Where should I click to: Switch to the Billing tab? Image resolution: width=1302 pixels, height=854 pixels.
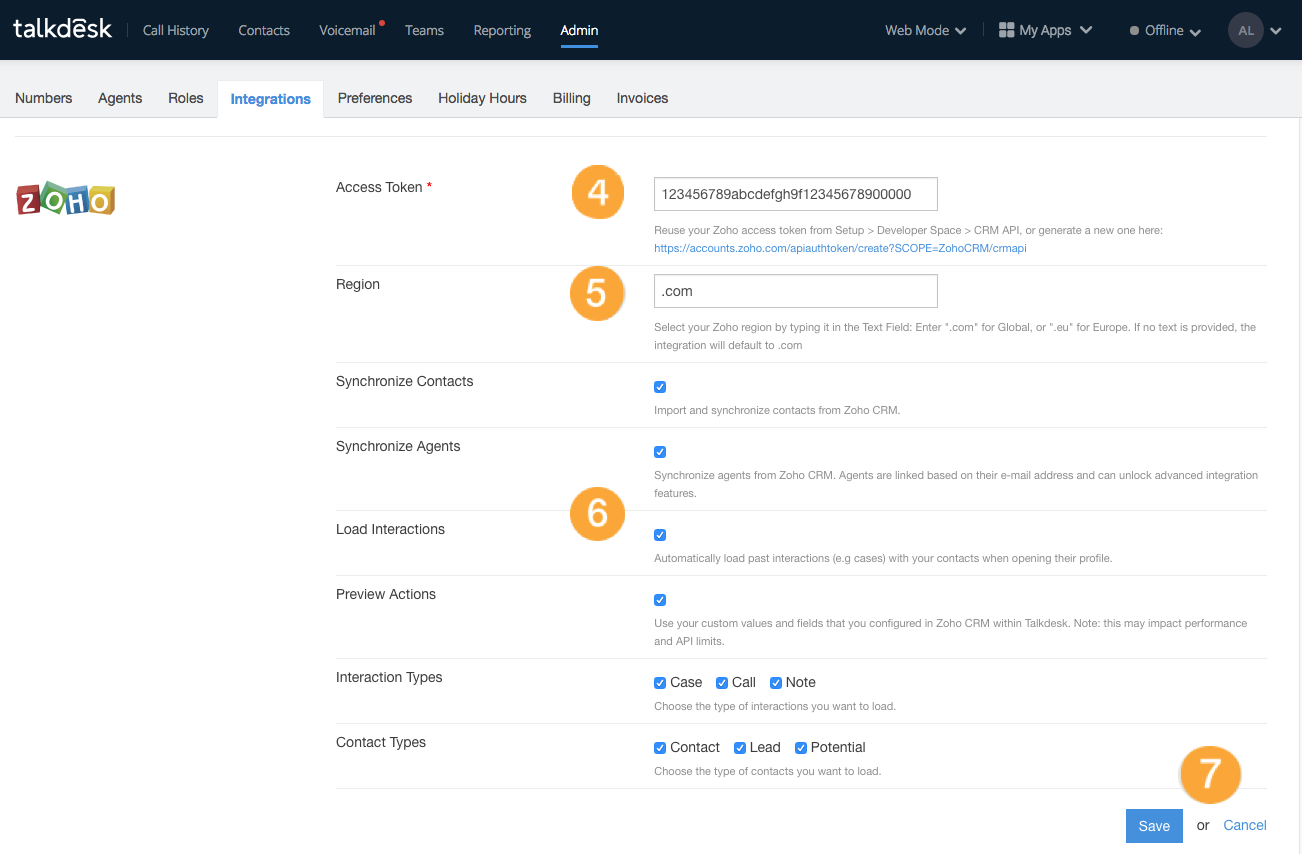coord(572,98)
